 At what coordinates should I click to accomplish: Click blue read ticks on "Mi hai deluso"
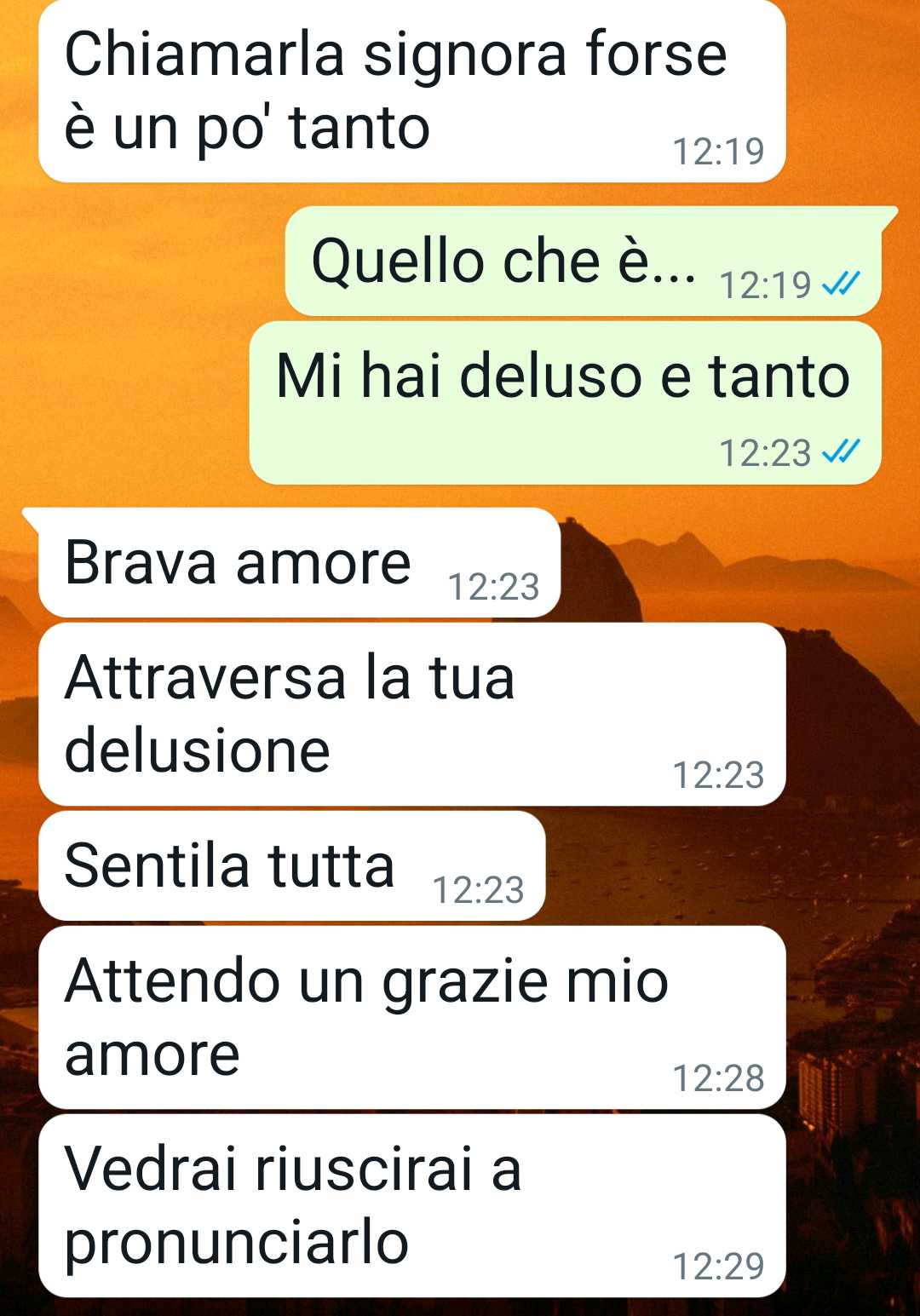[x=841, y=452]
